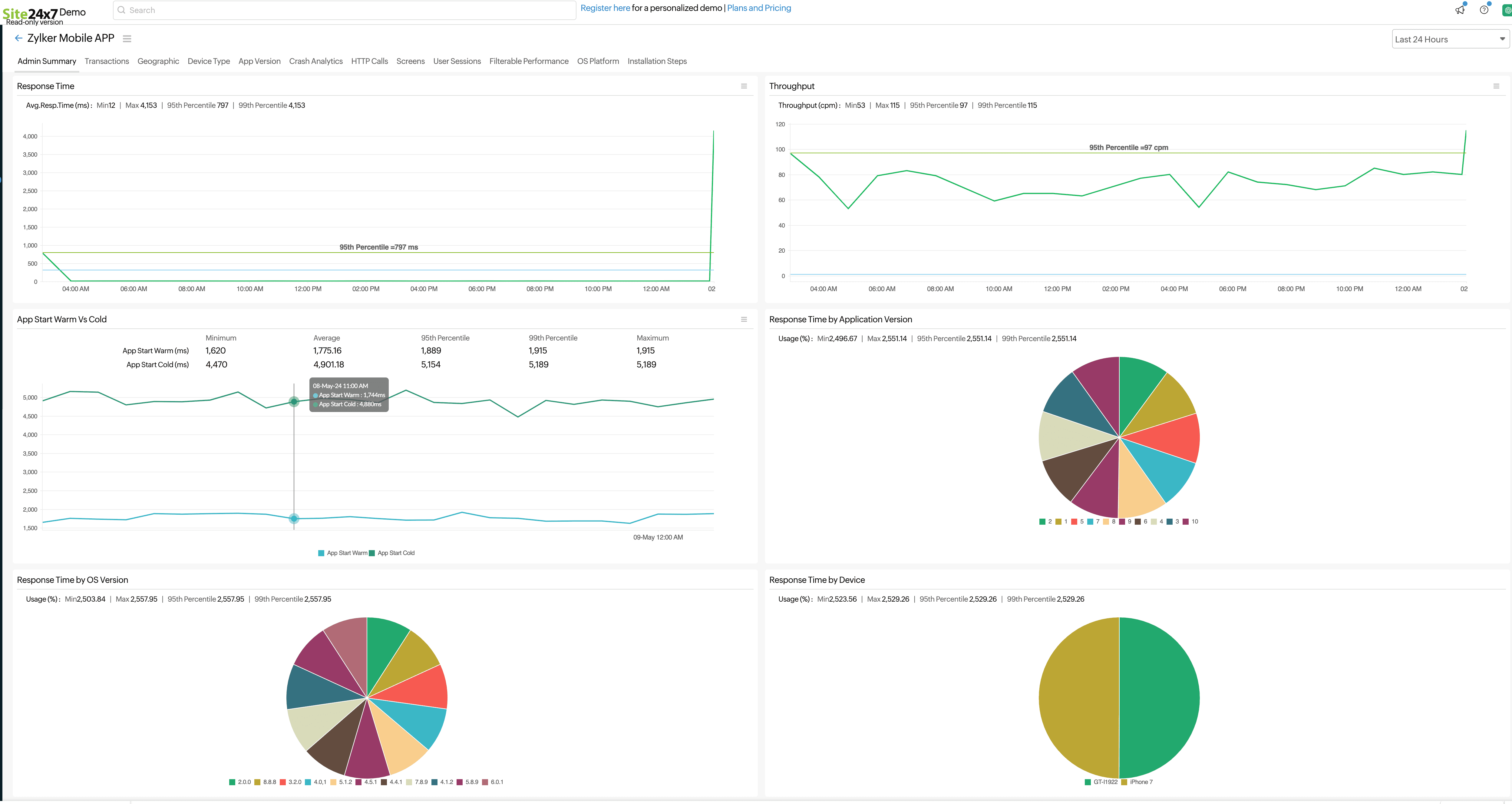This screenshot has width=1512, height=804.
Task: Open the Response Time panel options menu
Action: click(744, 86)
